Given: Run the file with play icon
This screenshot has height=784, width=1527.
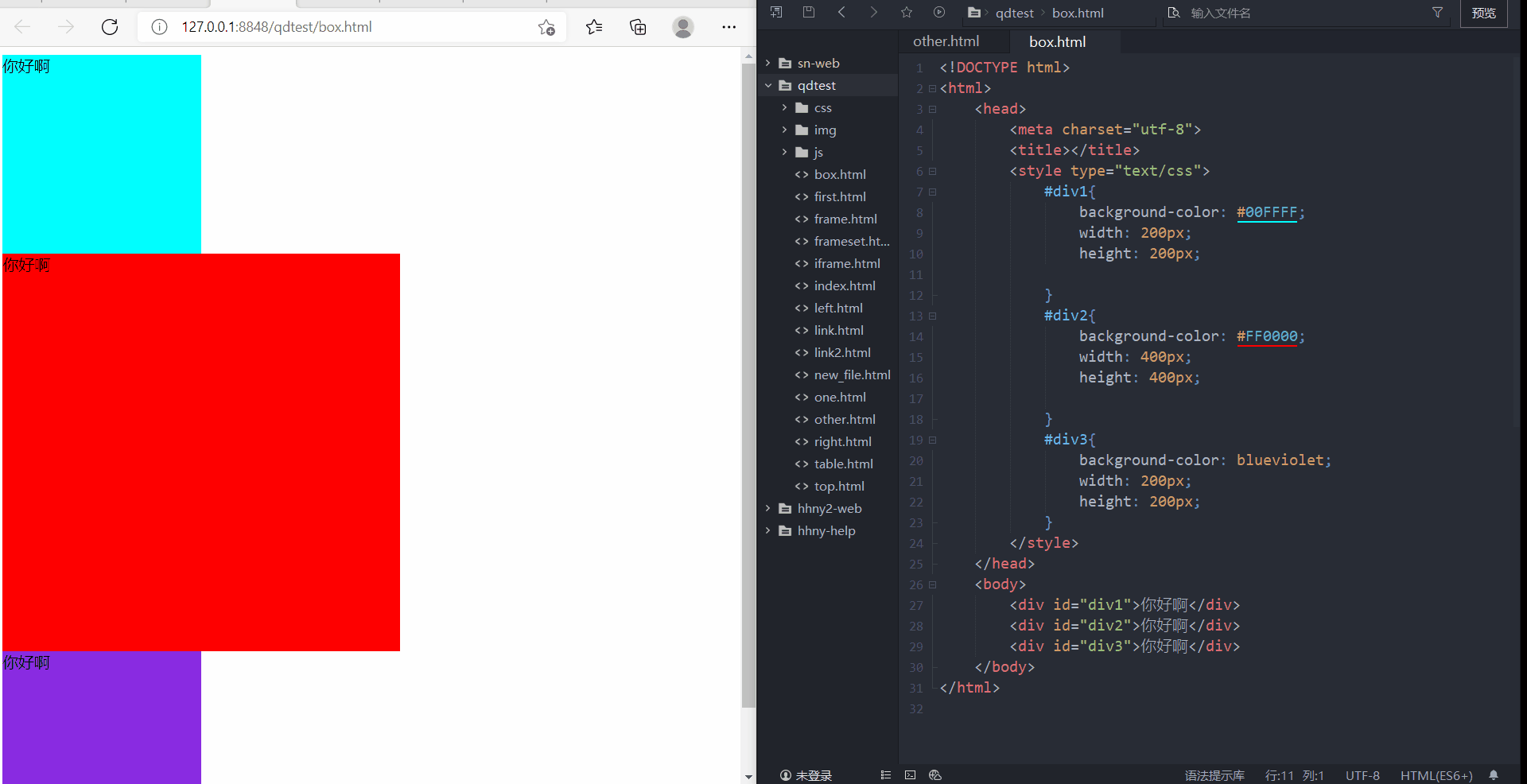Looking at the screenshot, I should 939,12.
